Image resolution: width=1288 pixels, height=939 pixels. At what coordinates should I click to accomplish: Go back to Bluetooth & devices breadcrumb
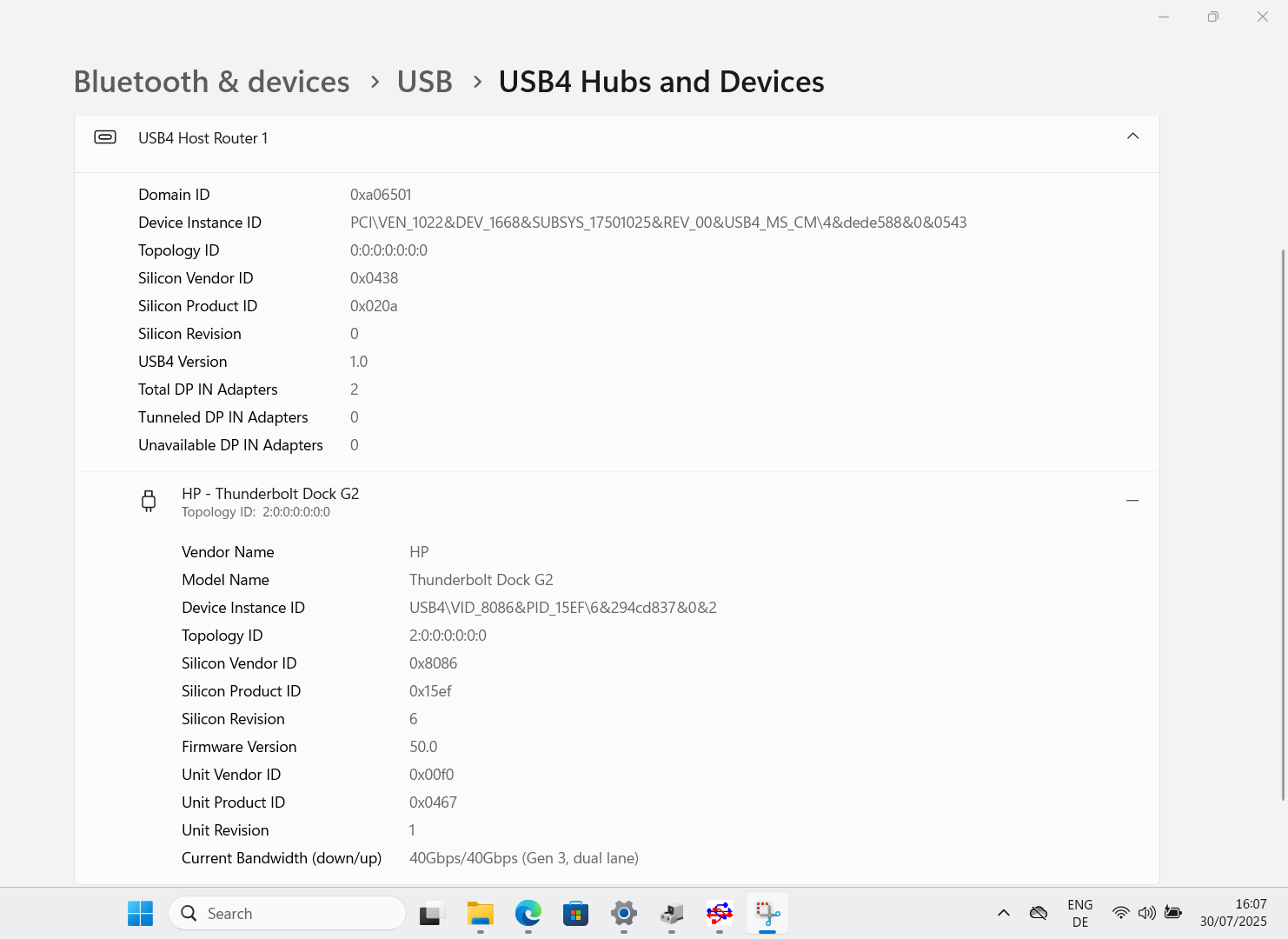click(x=211, y=82)
